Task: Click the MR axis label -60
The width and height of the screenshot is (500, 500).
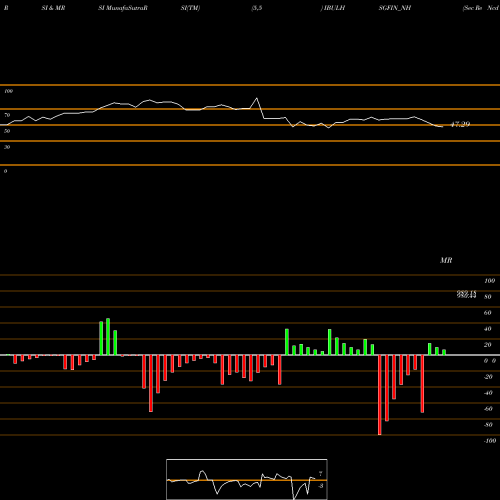Action: [488, 409]
